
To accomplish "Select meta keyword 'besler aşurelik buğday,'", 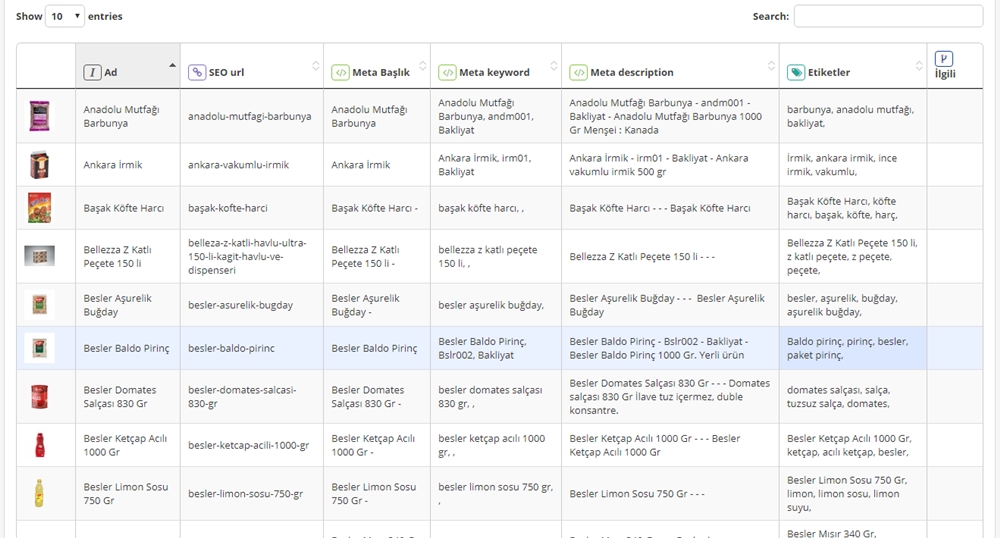I will point(496,305).
